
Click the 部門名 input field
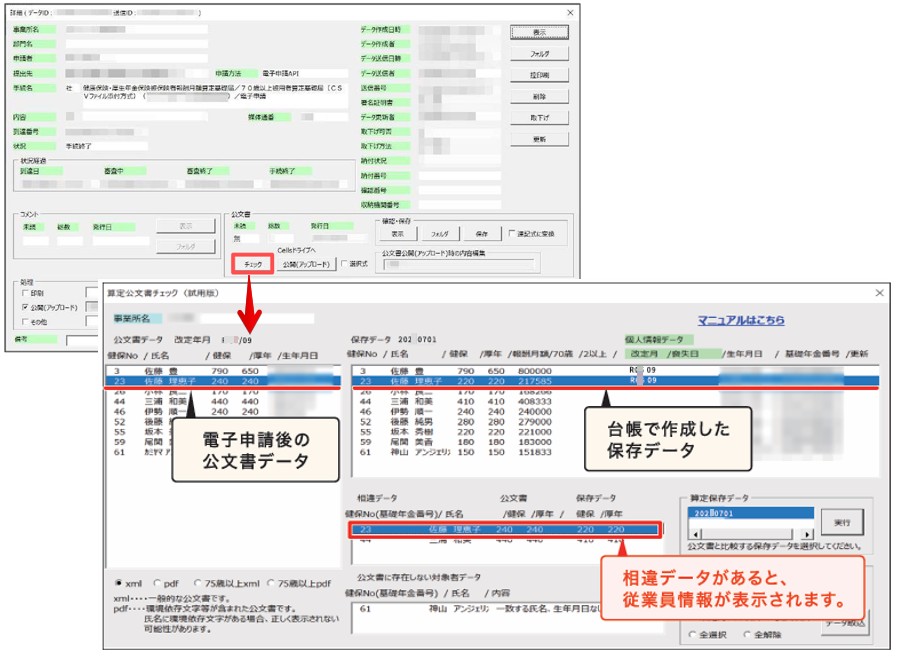(136, 43)
